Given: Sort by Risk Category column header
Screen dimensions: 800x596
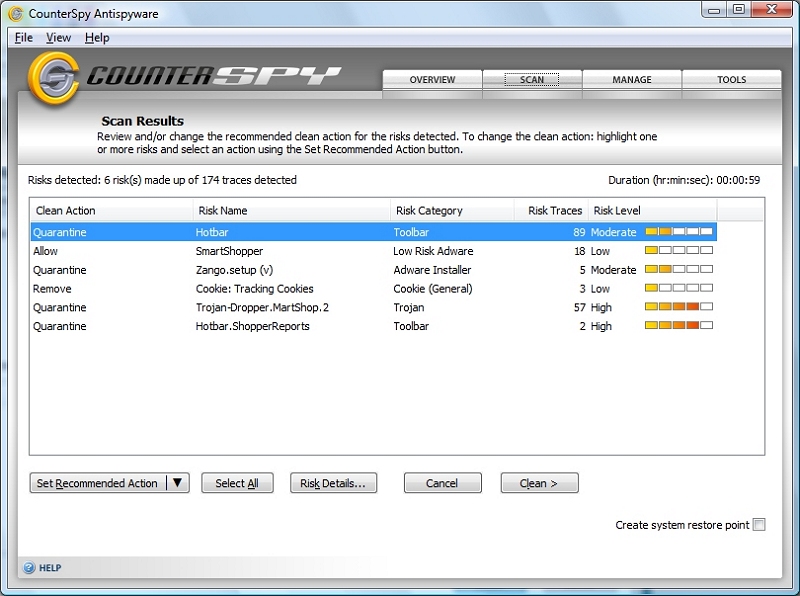Looking at the screenshot, I should coord(452,210).
